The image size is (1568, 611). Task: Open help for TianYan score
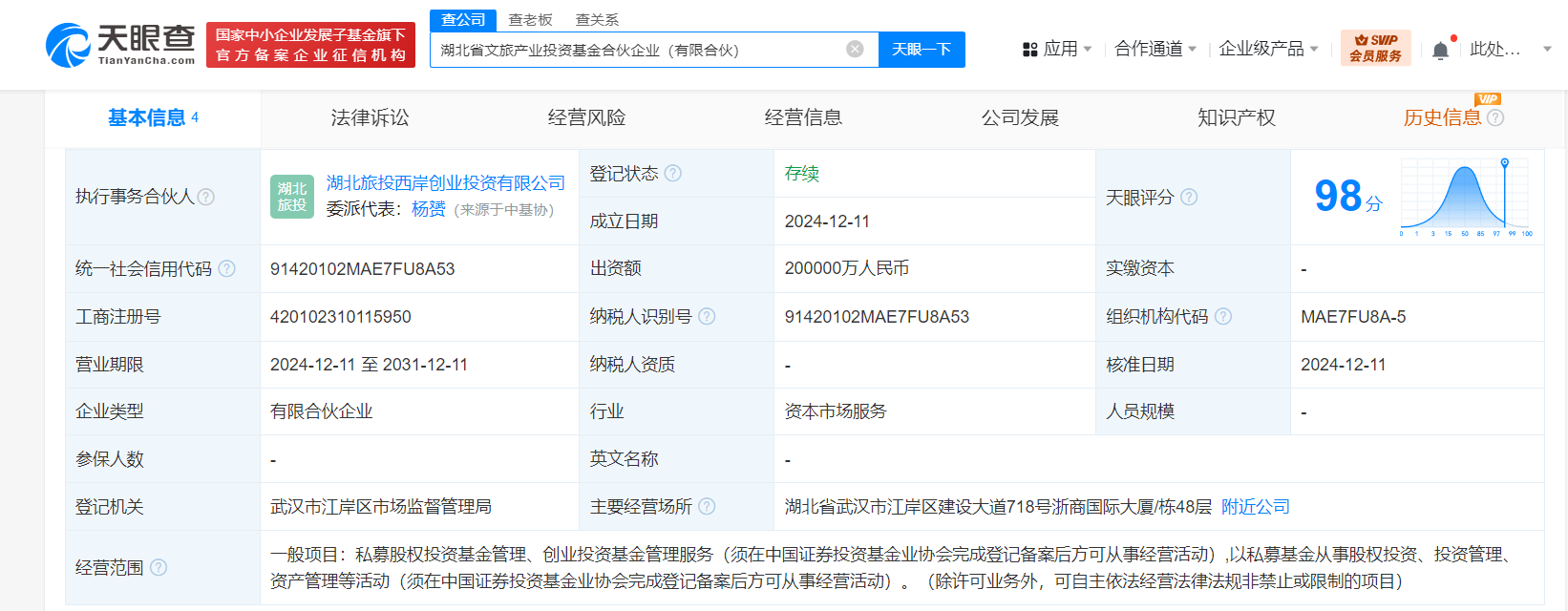pyautogui.click(x=1189, y=197)
